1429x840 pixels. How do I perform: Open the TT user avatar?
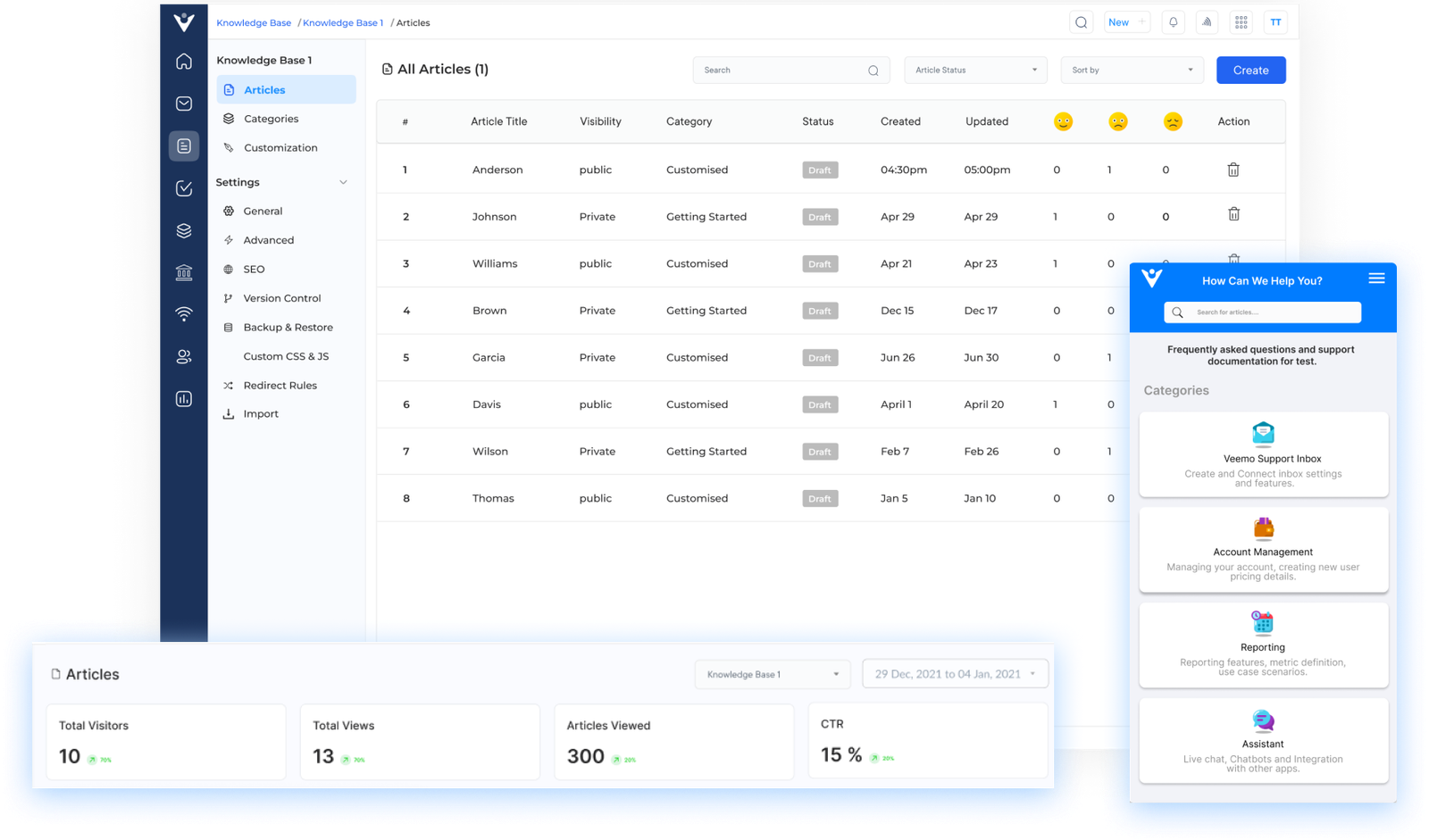tap(1275, 22)
